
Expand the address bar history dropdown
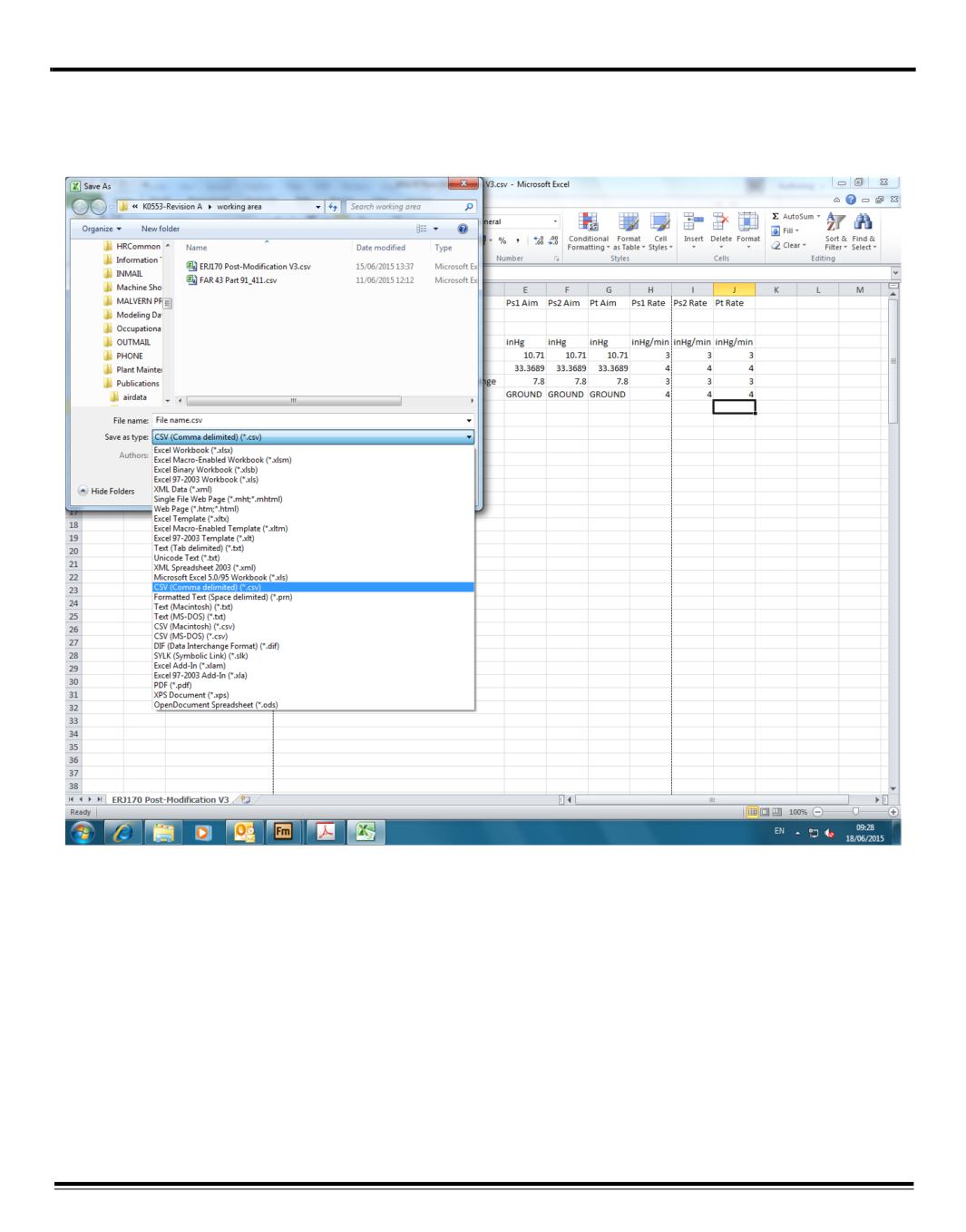(318, 207)
